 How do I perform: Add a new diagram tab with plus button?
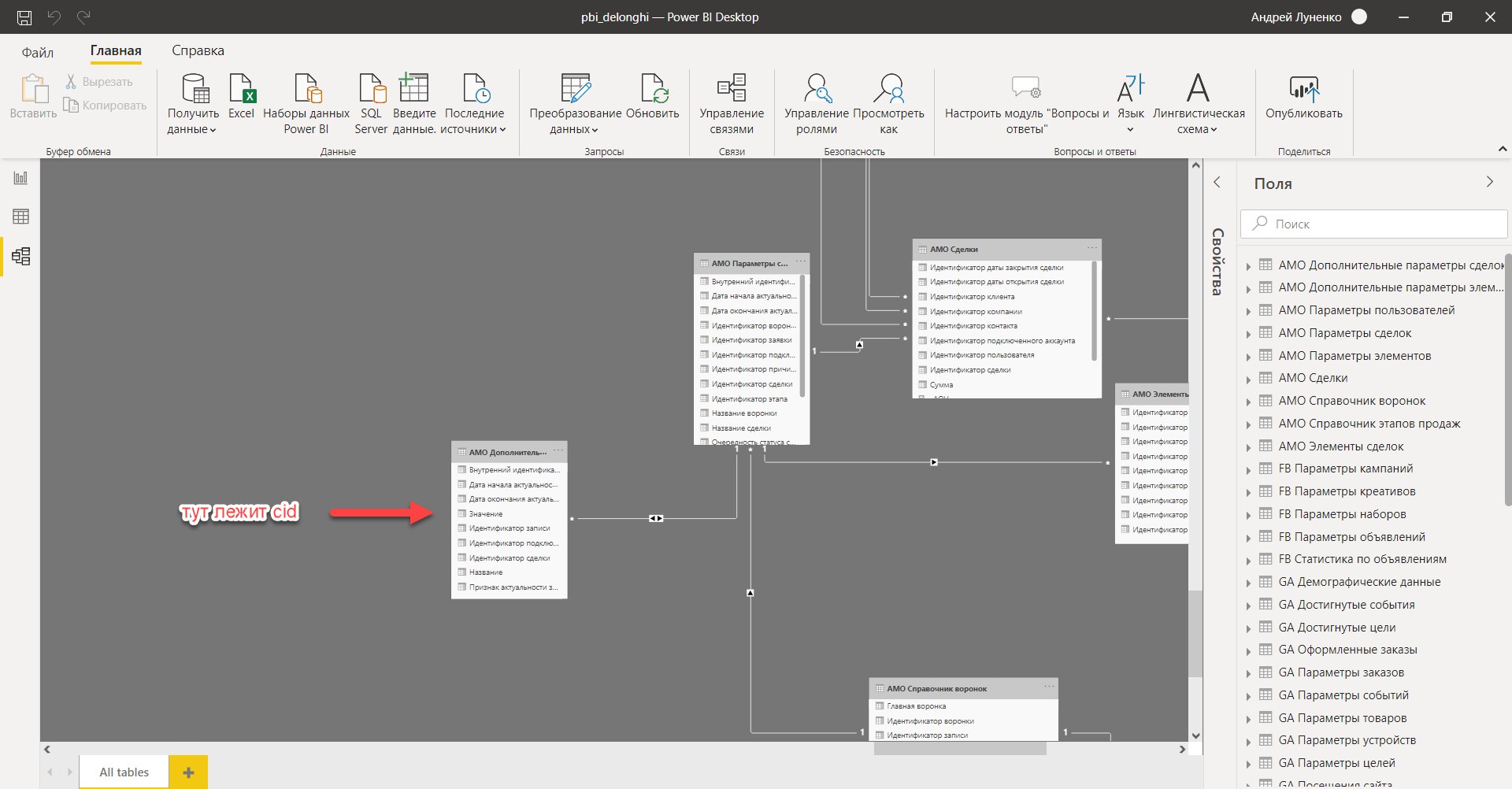click(x=188, y=772)
